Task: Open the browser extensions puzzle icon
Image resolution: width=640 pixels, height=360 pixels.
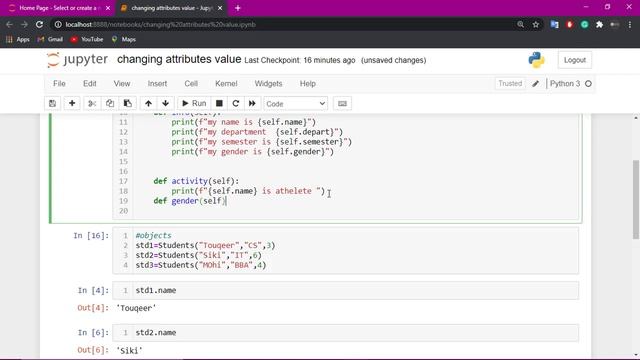Action: click(599, 24)
